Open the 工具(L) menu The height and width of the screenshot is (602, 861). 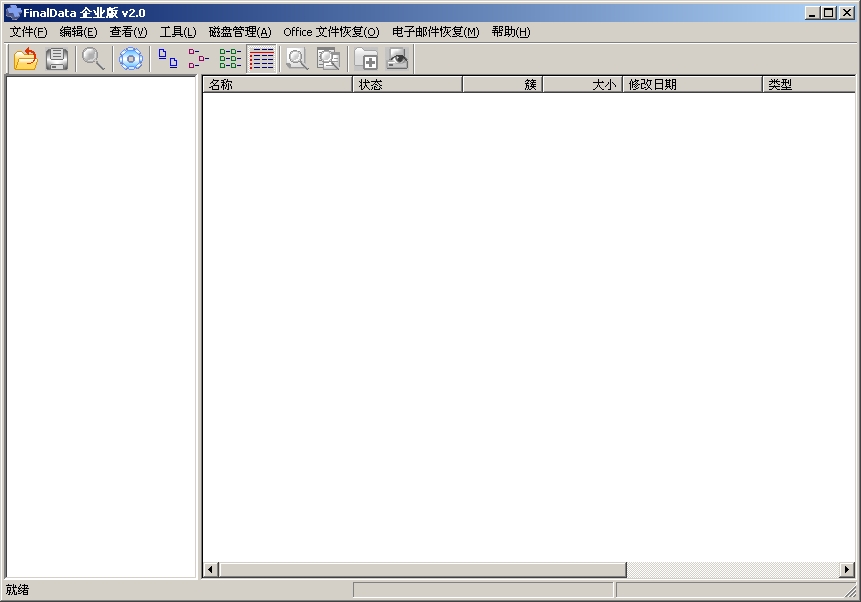click(x=178, y=32)
